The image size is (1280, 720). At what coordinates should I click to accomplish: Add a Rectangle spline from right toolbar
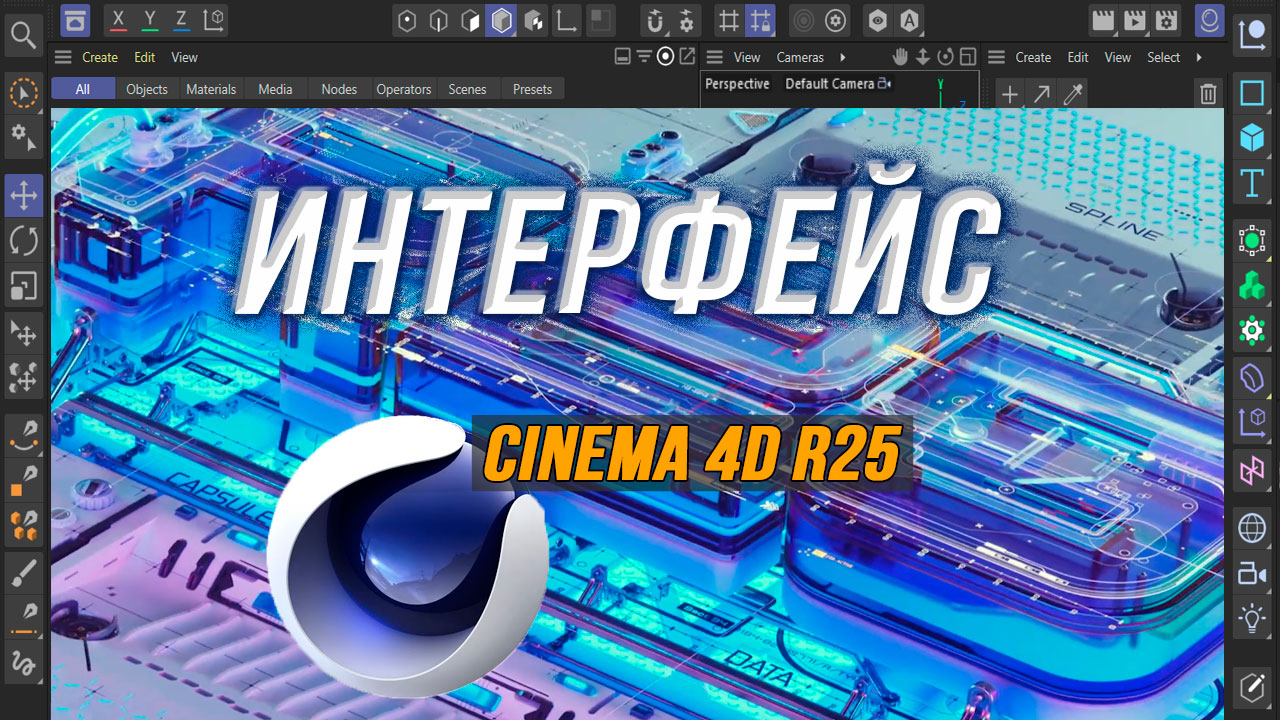click(1252, 94)
